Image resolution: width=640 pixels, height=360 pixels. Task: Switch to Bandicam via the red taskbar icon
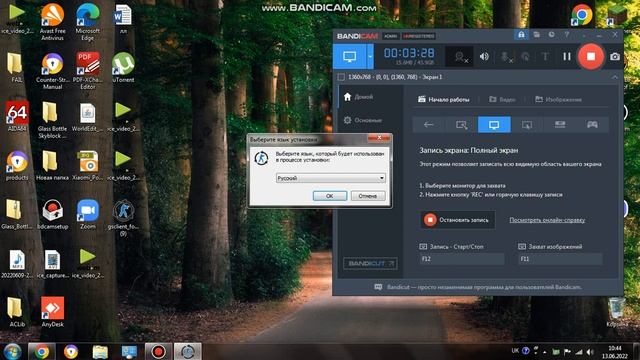(158, 351)
